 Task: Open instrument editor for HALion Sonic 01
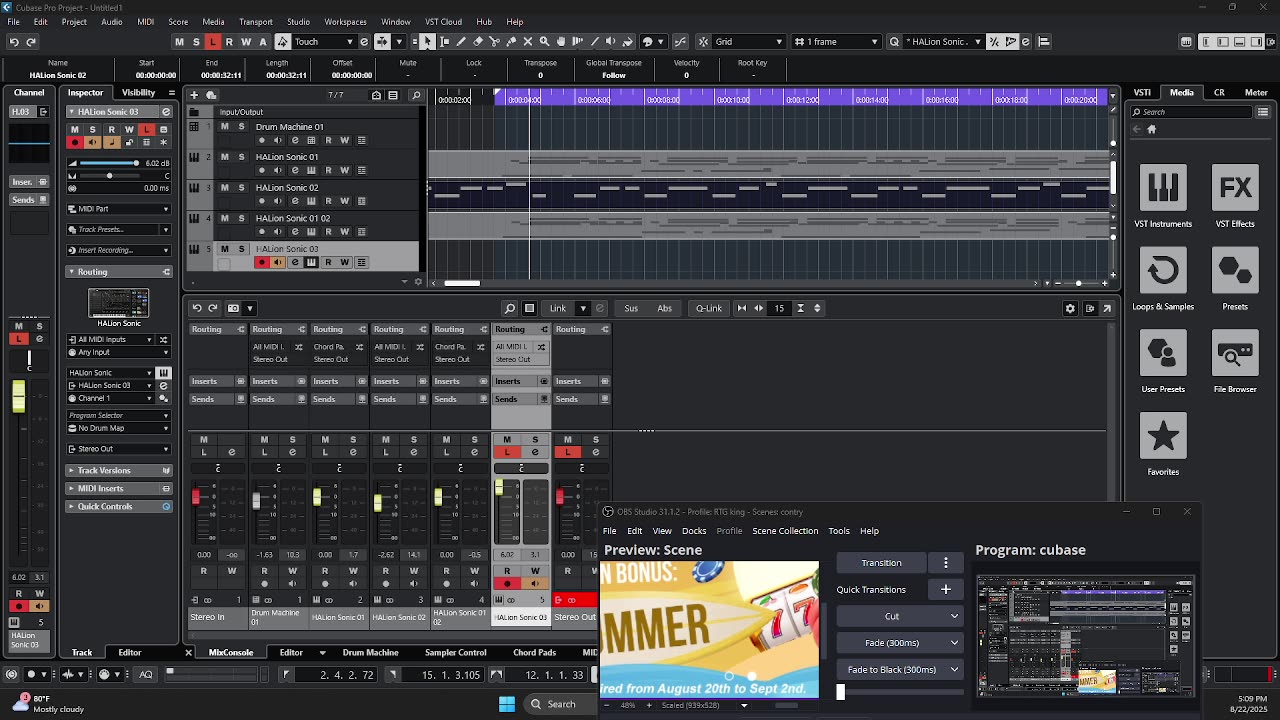pos(311,170)
